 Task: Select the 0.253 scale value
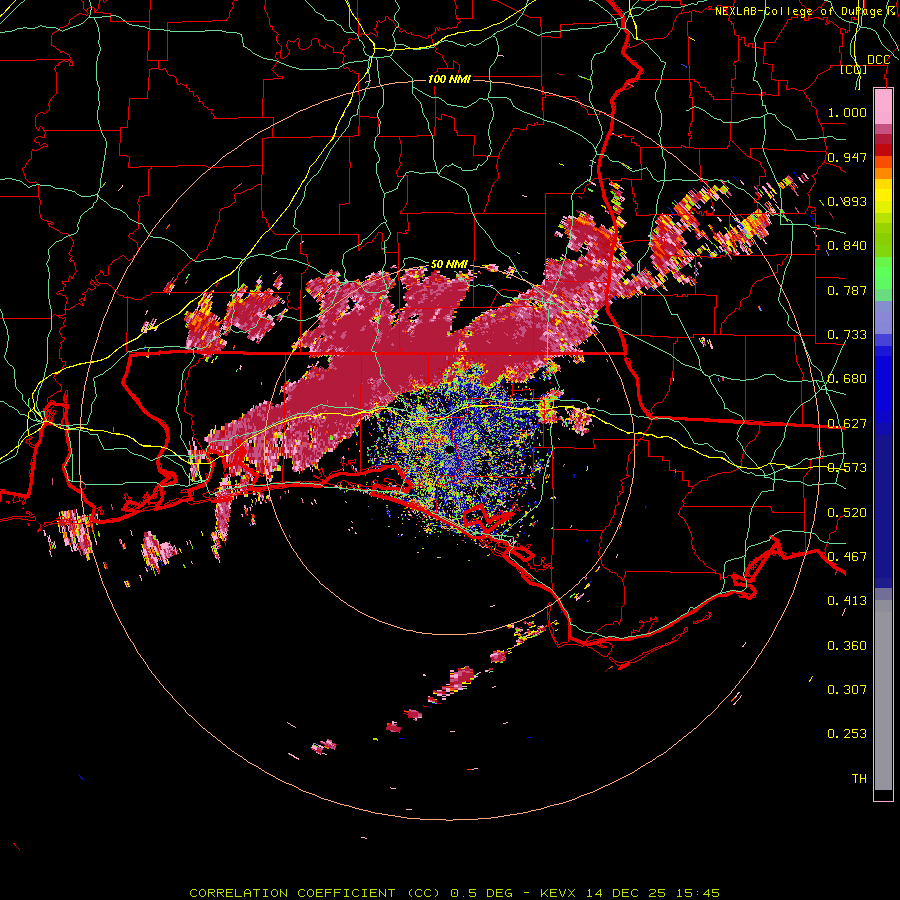click(x=847, y=734)
